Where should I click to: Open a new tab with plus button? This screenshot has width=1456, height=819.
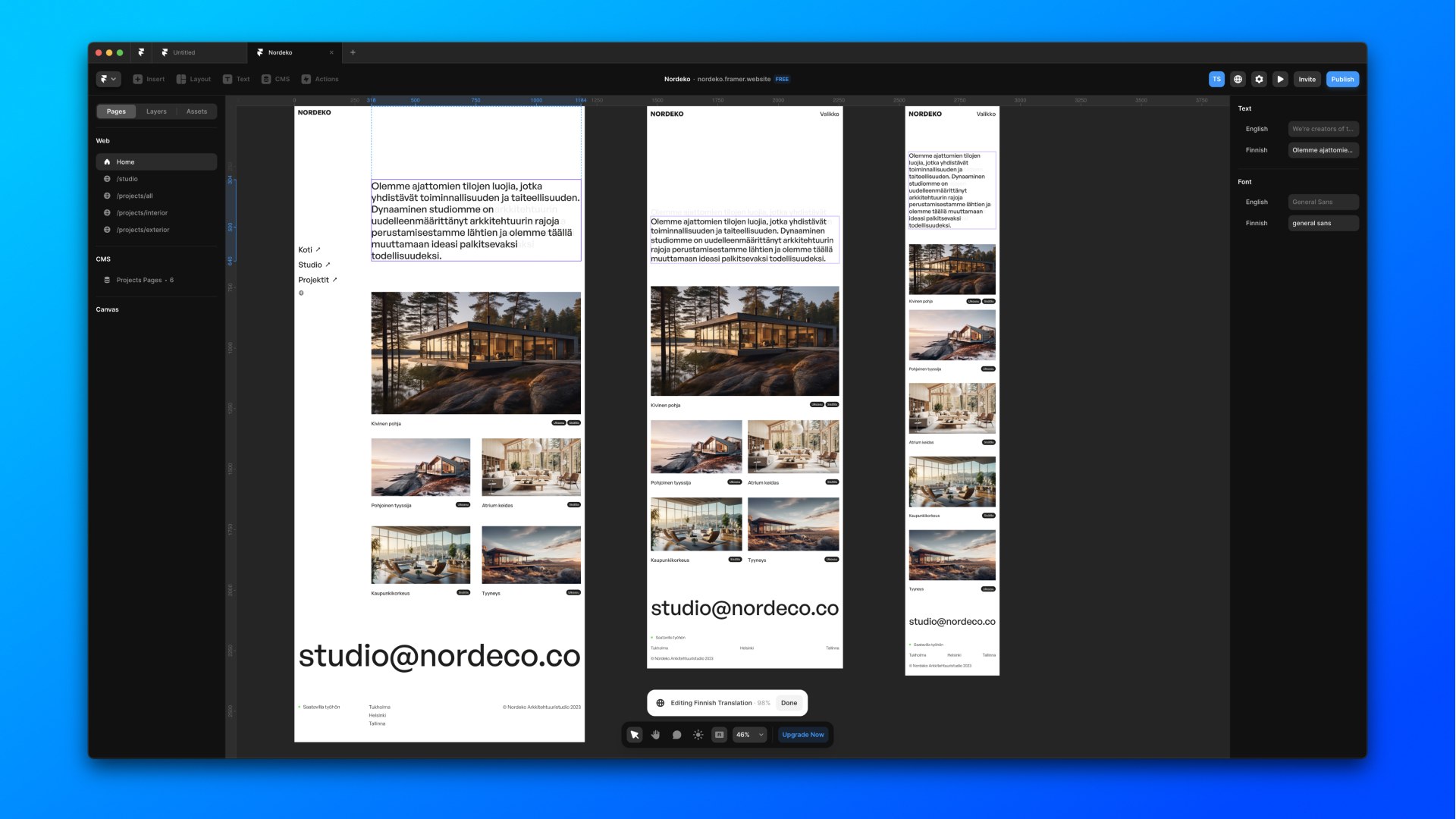353,52
